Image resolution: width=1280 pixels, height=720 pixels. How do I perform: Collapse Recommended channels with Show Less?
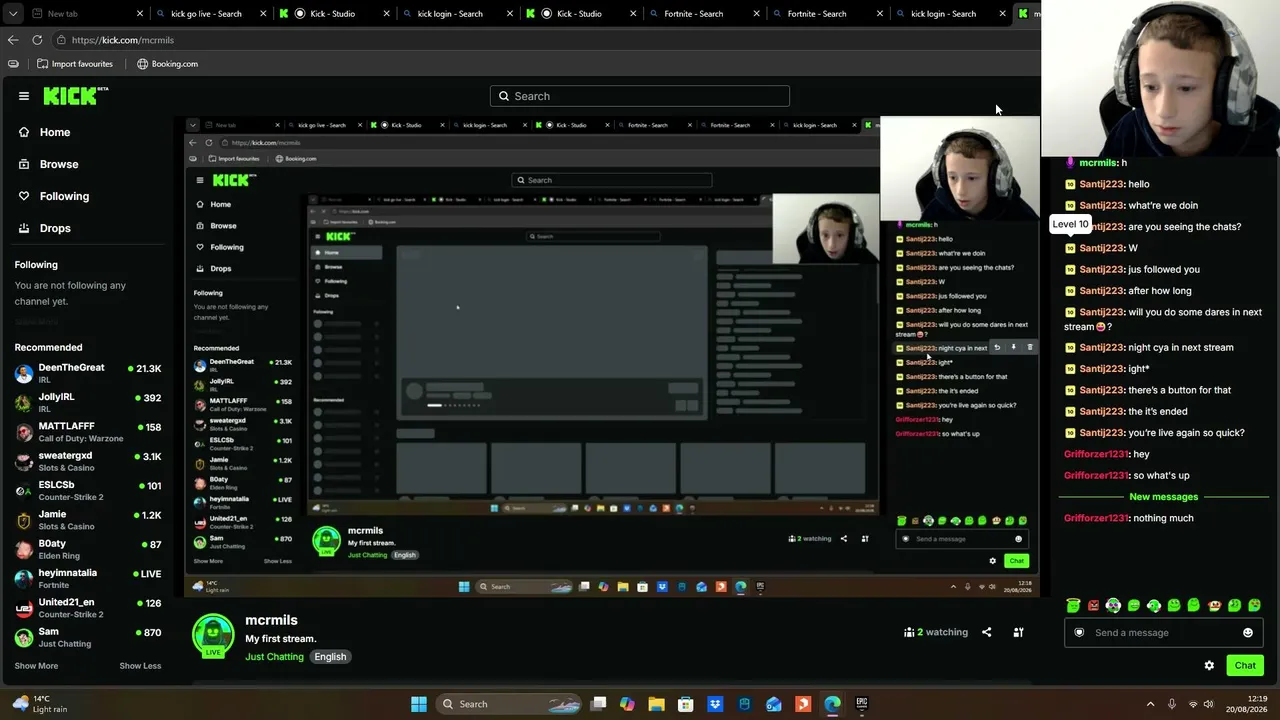click(x=140, y=666)
